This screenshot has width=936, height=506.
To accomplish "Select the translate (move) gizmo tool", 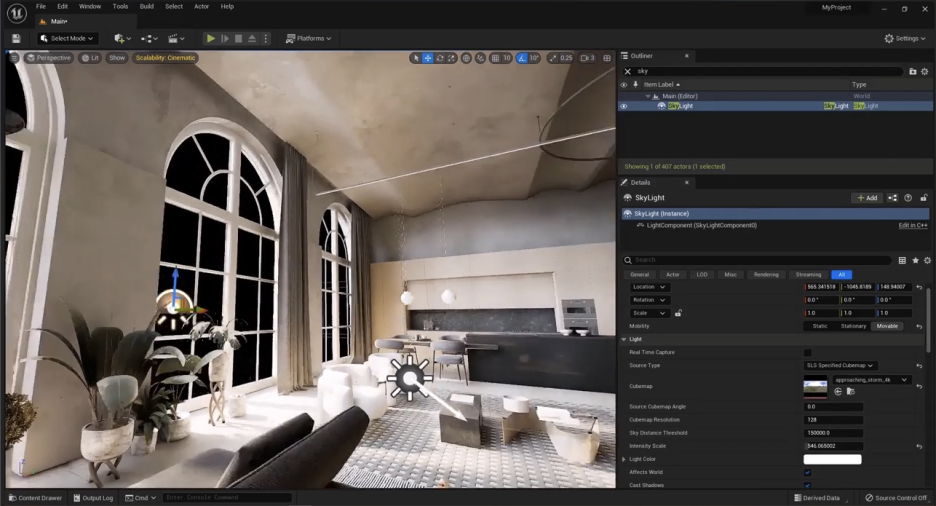I will [428, 58].
